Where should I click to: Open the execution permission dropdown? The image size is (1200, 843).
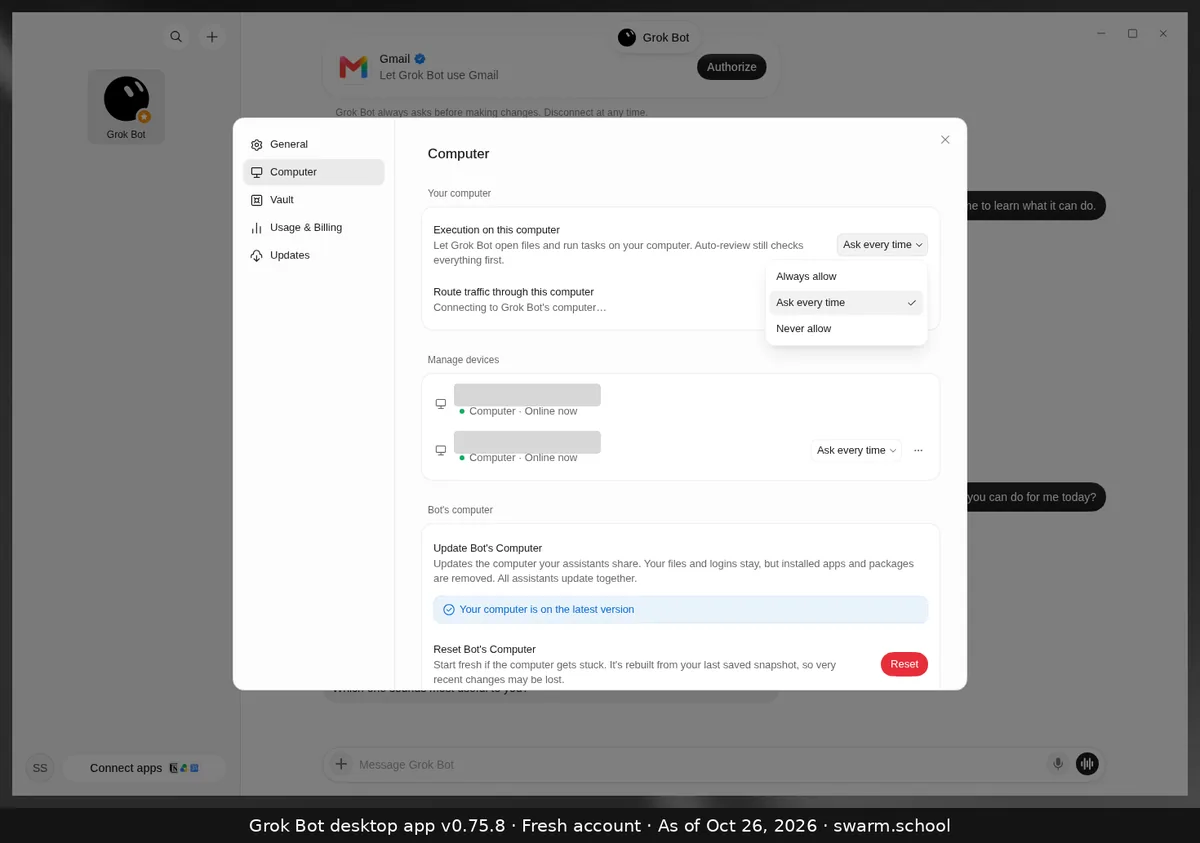(882, 245)
